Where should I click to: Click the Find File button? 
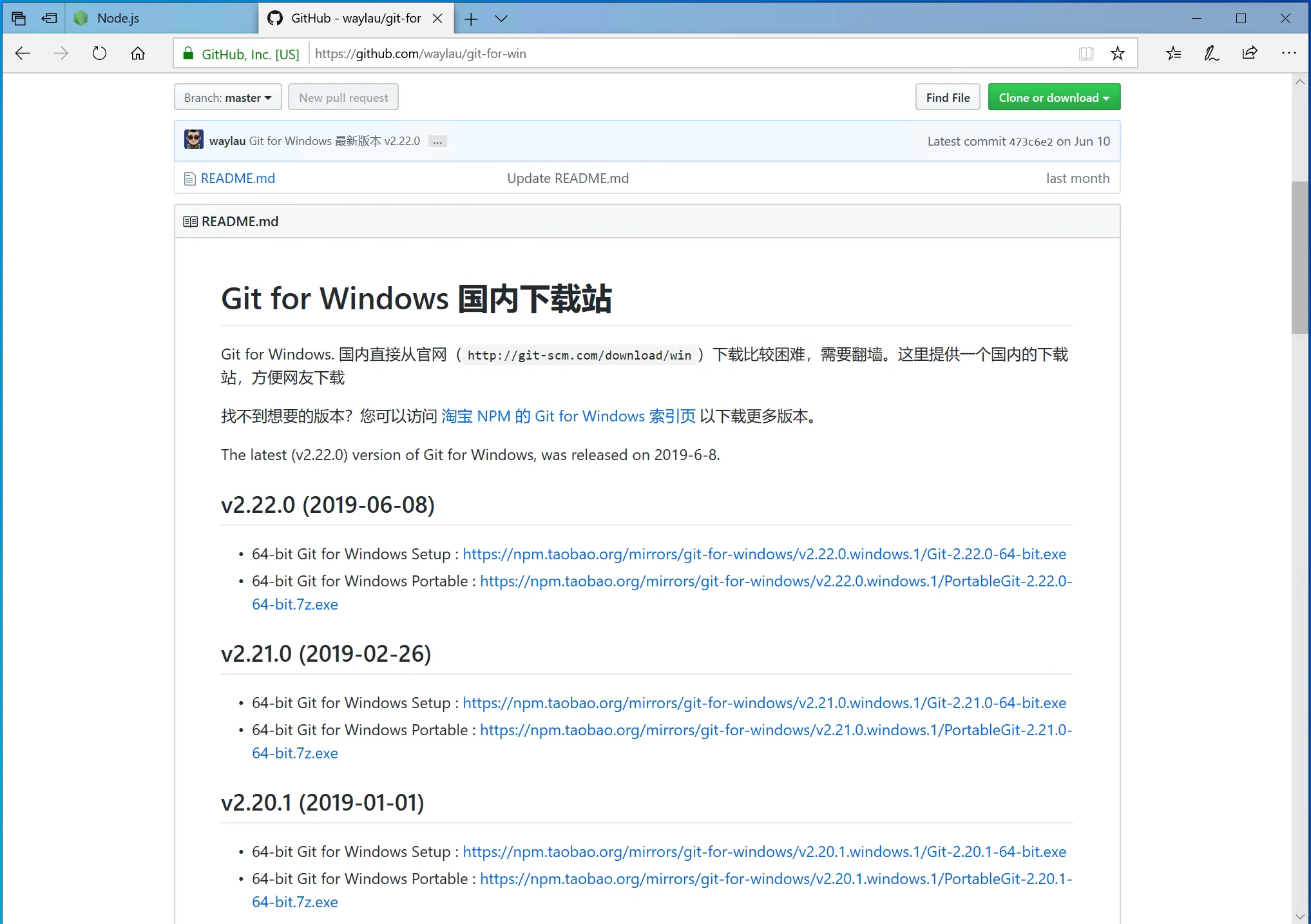947,97
